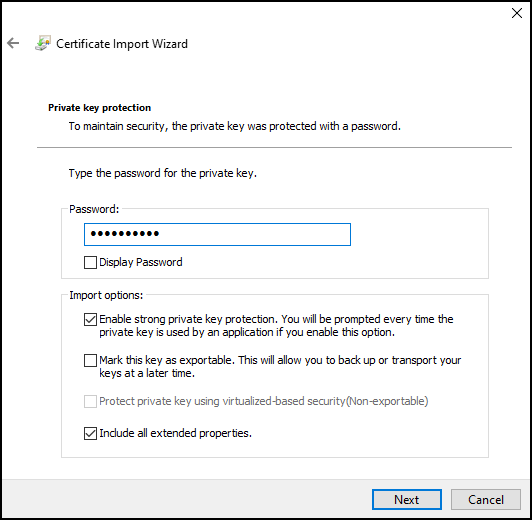Click the Cancel button
The image size is (532, 520).
pyautogui.click(x=486, y=499)
